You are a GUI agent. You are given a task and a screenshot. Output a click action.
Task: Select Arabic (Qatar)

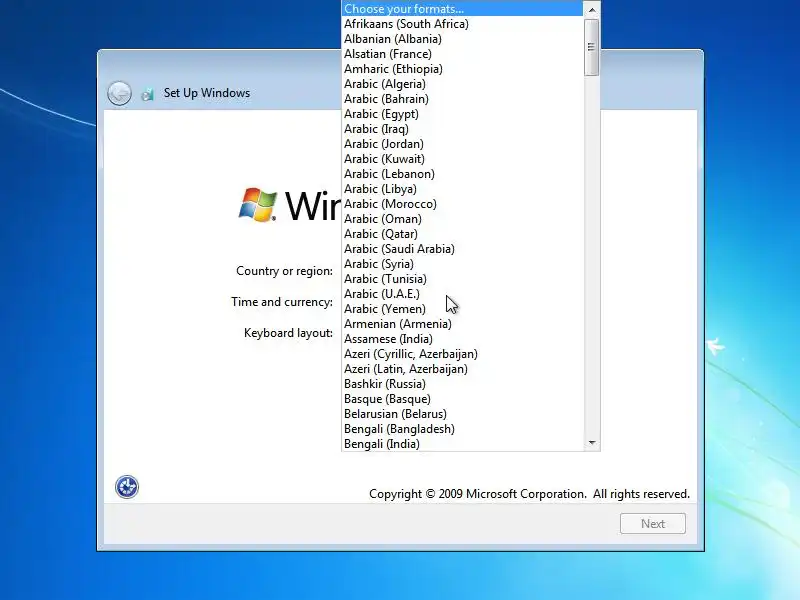[x=462, y=234]
